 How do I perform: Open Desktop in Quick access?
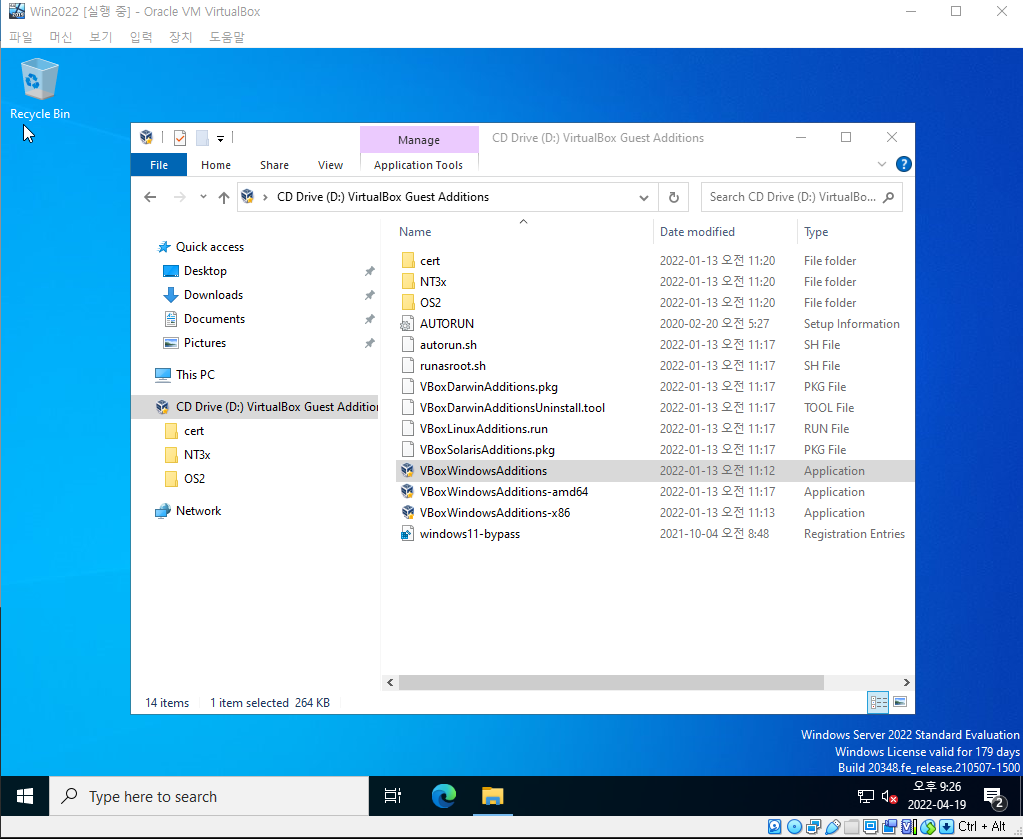point(205,271)
